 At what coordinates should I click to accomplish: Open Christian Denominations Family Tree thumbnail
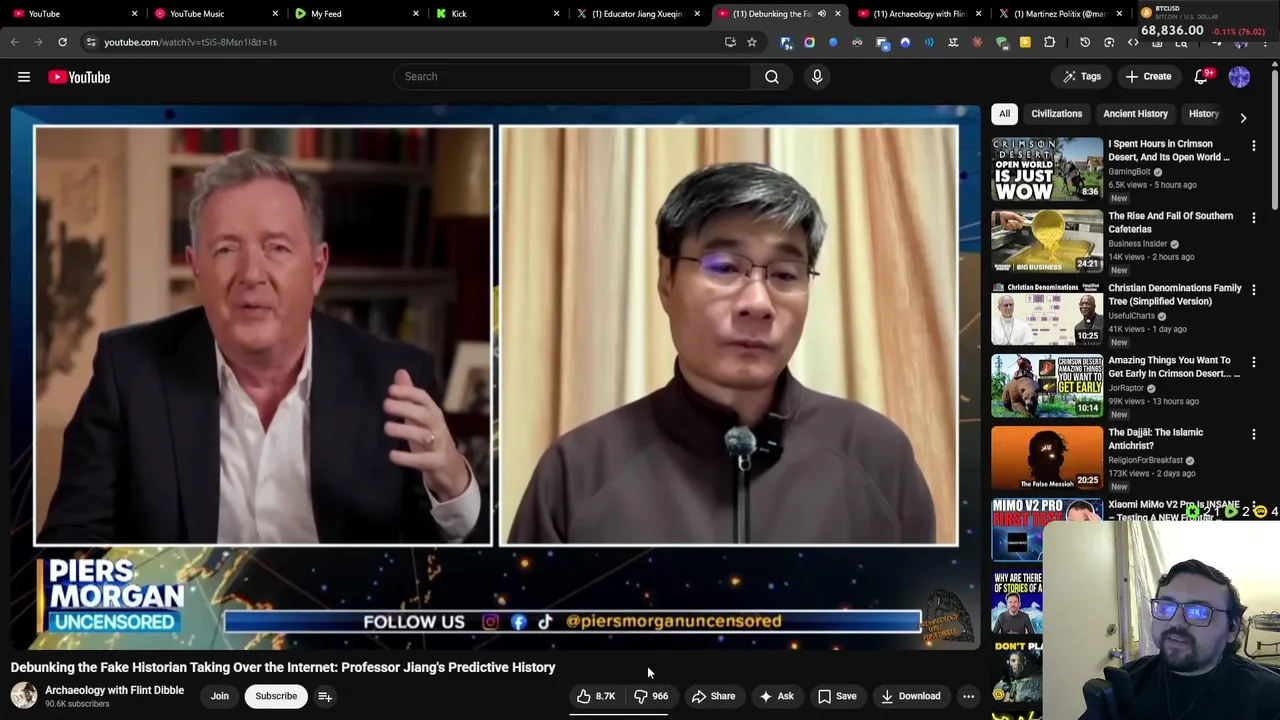[x=1047, y=313]
